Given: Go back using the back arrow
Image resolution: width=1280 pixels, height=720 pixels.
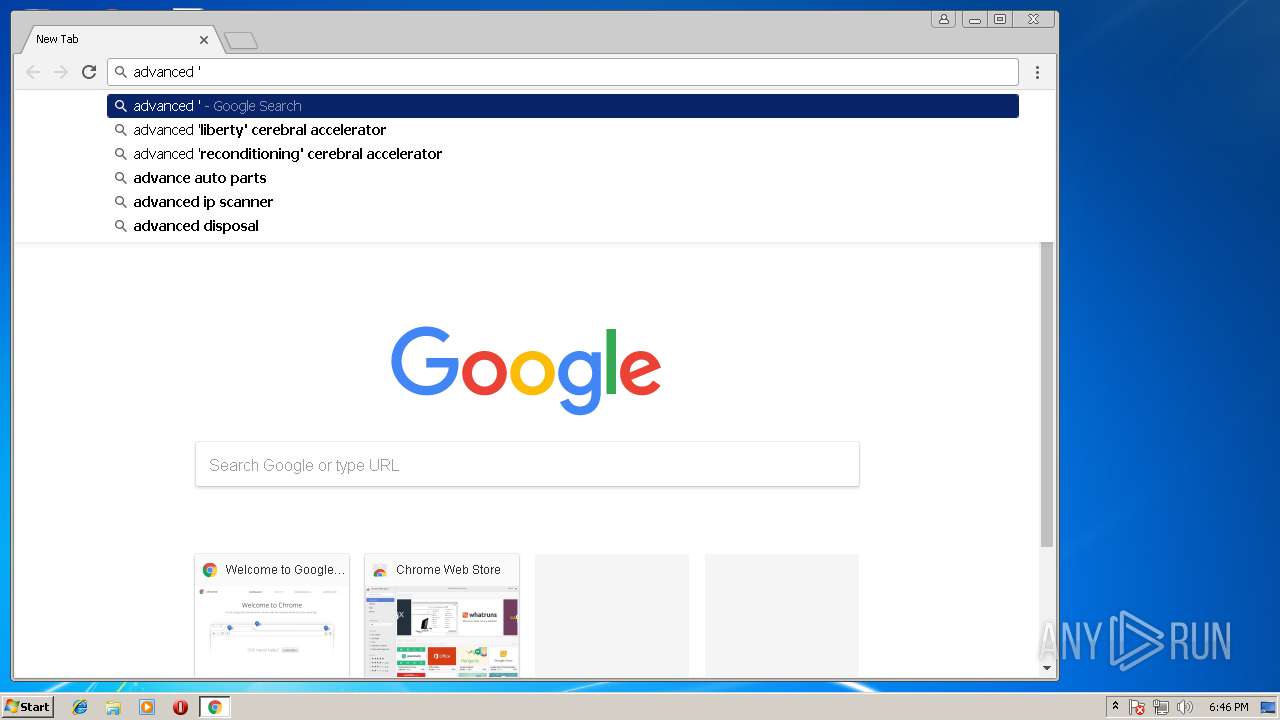Looking at the screenshot, I should pos(33,72).
